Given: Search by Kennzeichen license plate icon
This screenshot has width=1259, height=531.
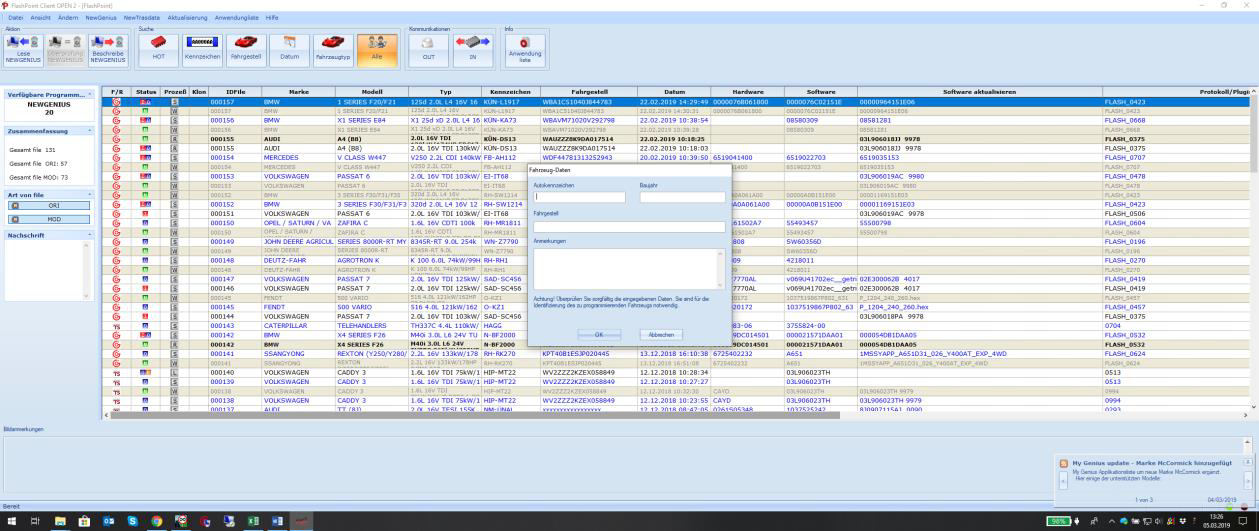Looking at the screenshot, I should pos(201,50).
